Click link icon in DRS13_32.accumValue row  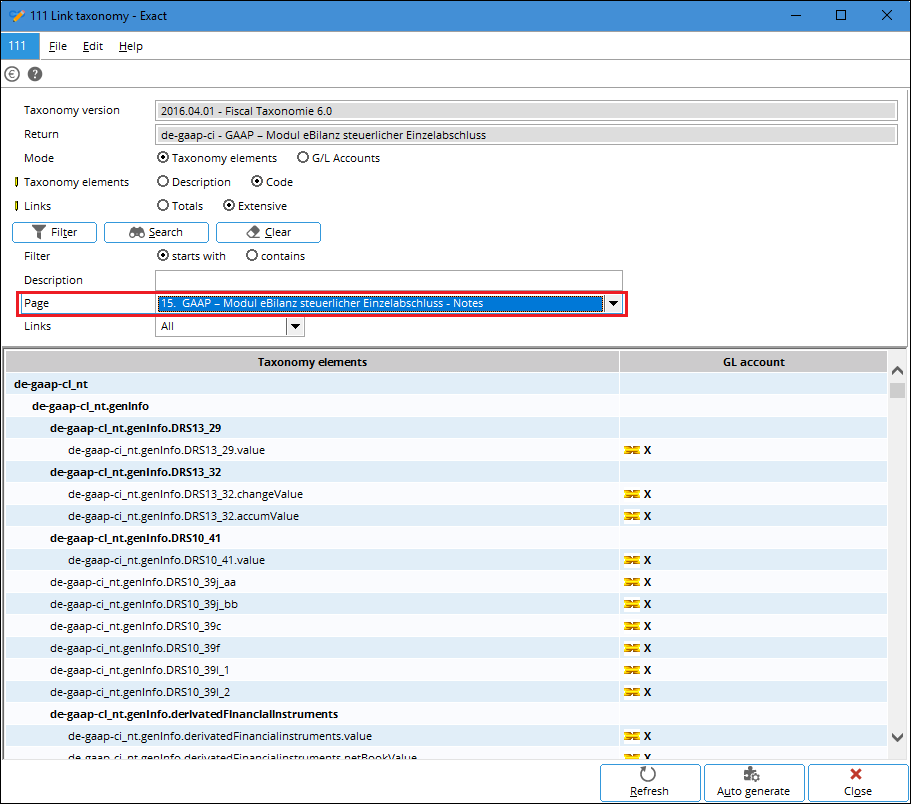click(632, 516)
